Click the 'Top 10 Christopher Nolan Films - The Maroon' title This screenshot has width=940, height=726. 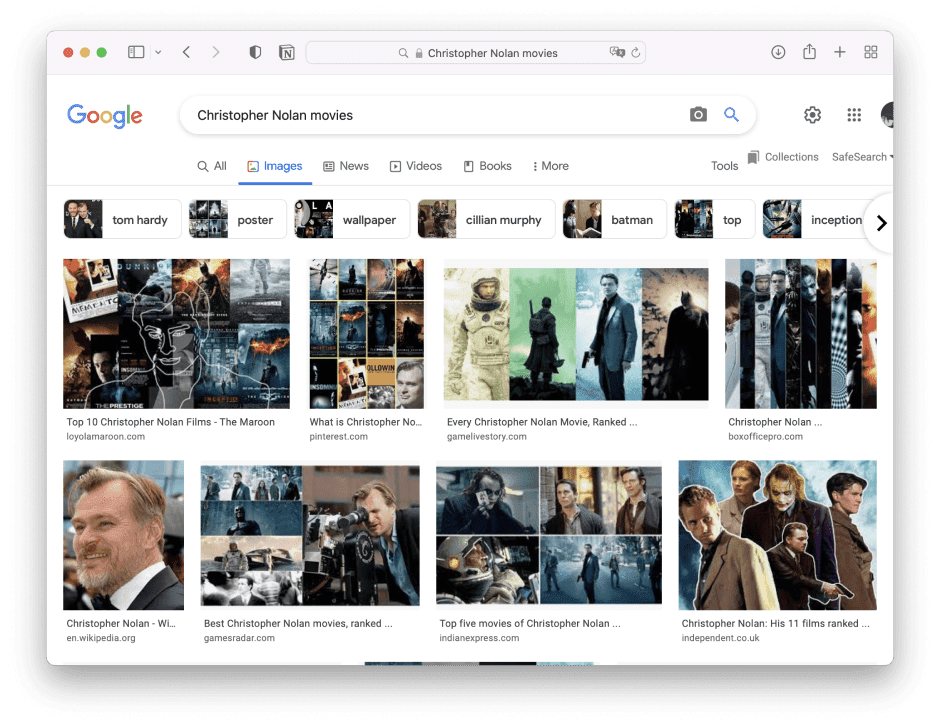[x=170, y=422]
